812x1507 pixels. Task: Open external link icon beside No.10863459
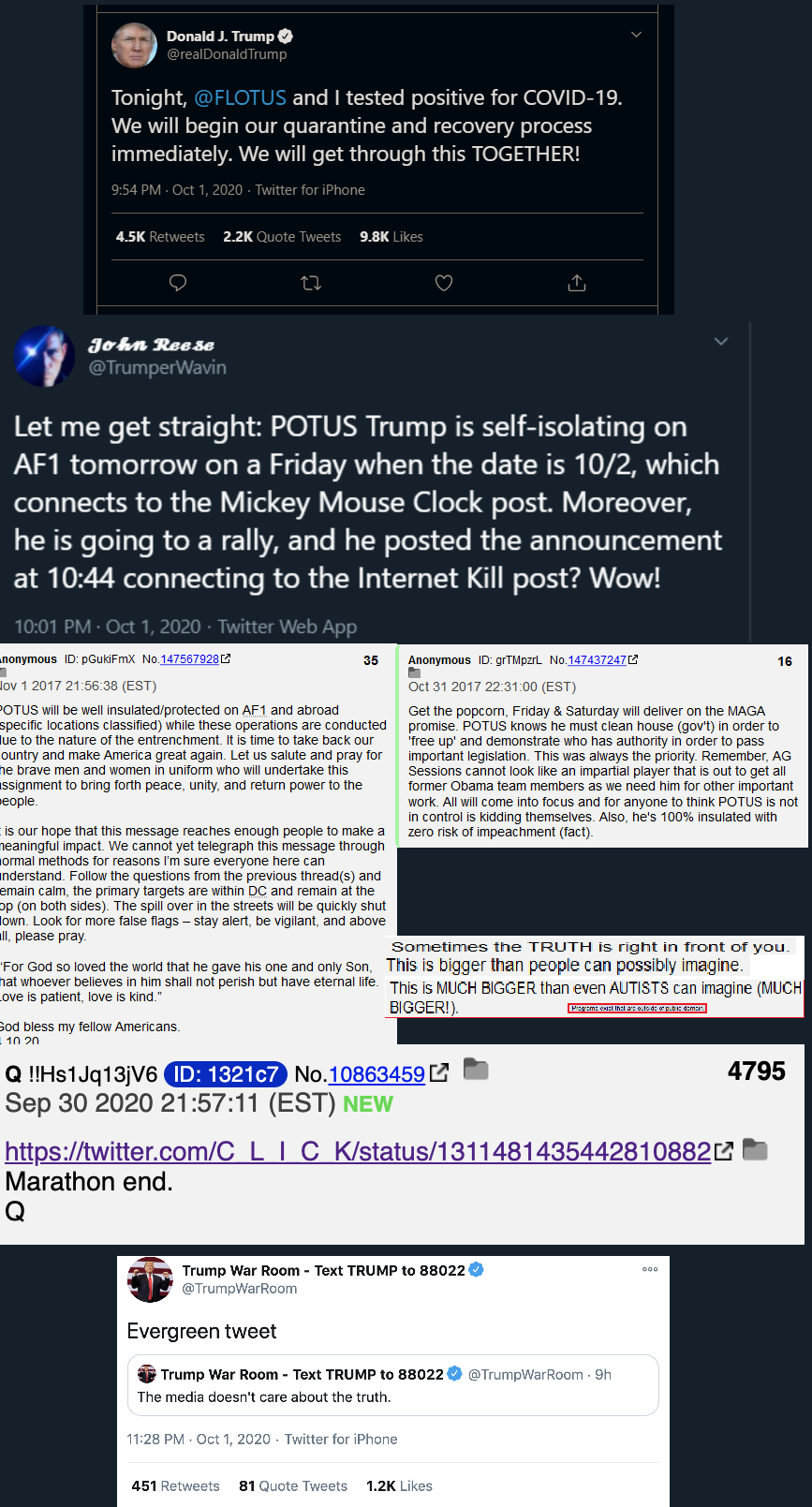click(x=439, y=1073)
